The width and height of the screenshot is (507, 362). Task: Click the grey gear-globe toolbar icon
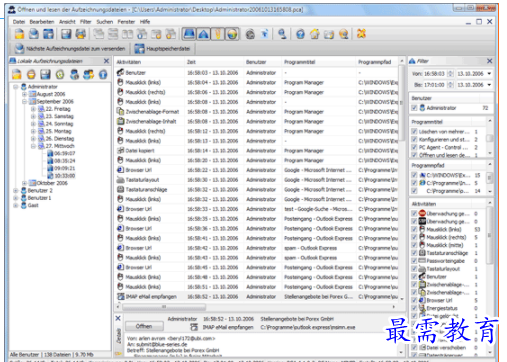(x=250, y=34)
